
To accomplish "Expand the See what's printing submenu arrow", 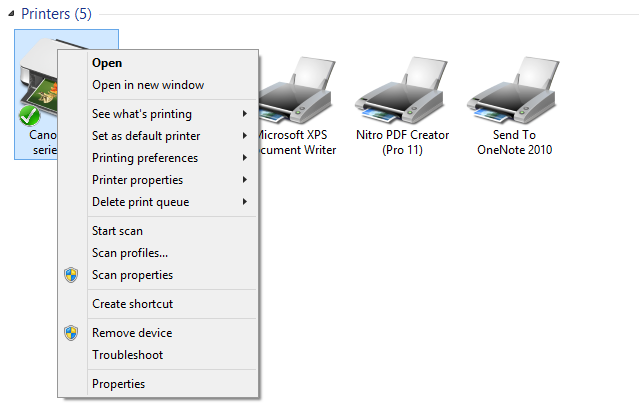I will point(245,114).
